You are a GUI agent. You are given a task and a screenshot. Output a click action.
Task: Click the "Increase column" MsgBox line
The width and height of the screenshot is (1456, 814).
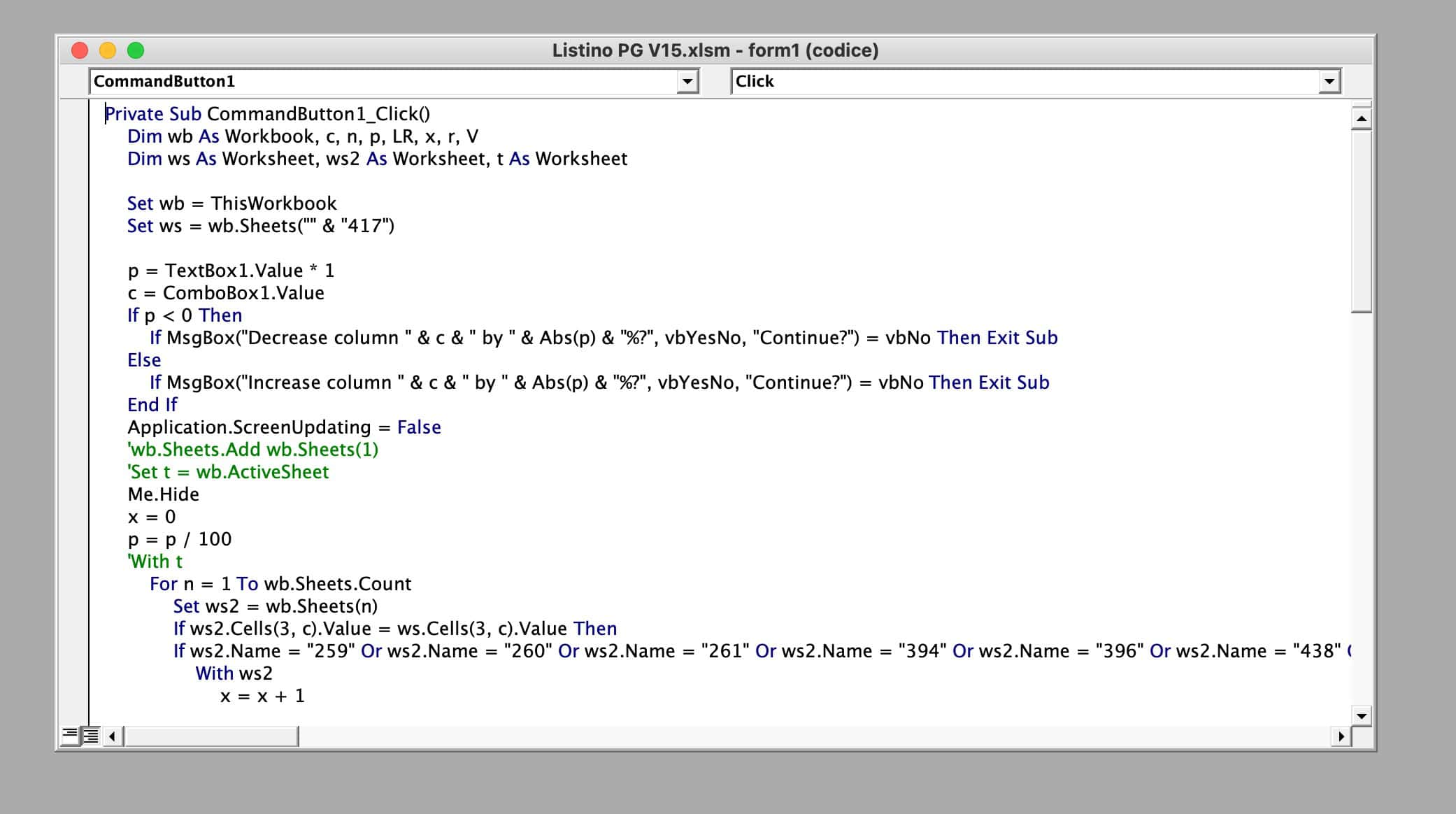(599, 383)
